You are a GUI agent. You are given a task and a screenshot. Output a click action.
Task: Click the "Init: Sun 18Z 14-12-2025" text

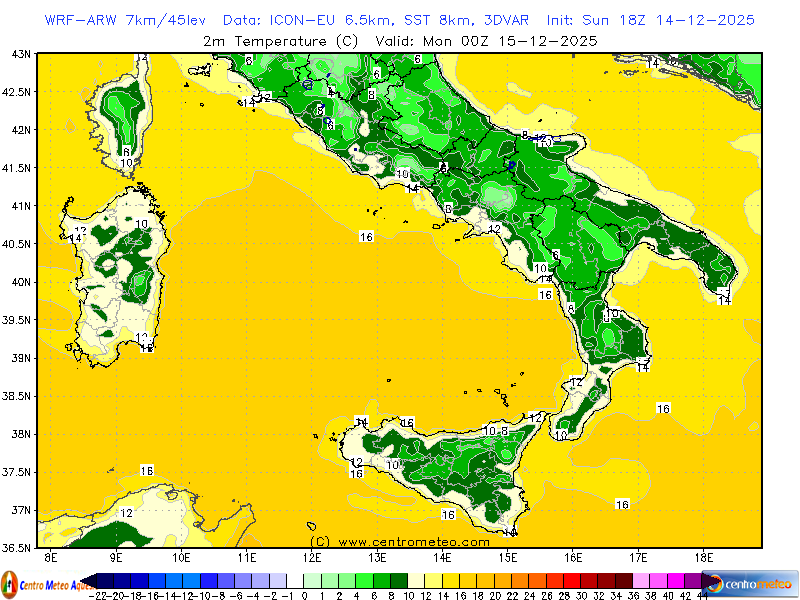[651, 20]
